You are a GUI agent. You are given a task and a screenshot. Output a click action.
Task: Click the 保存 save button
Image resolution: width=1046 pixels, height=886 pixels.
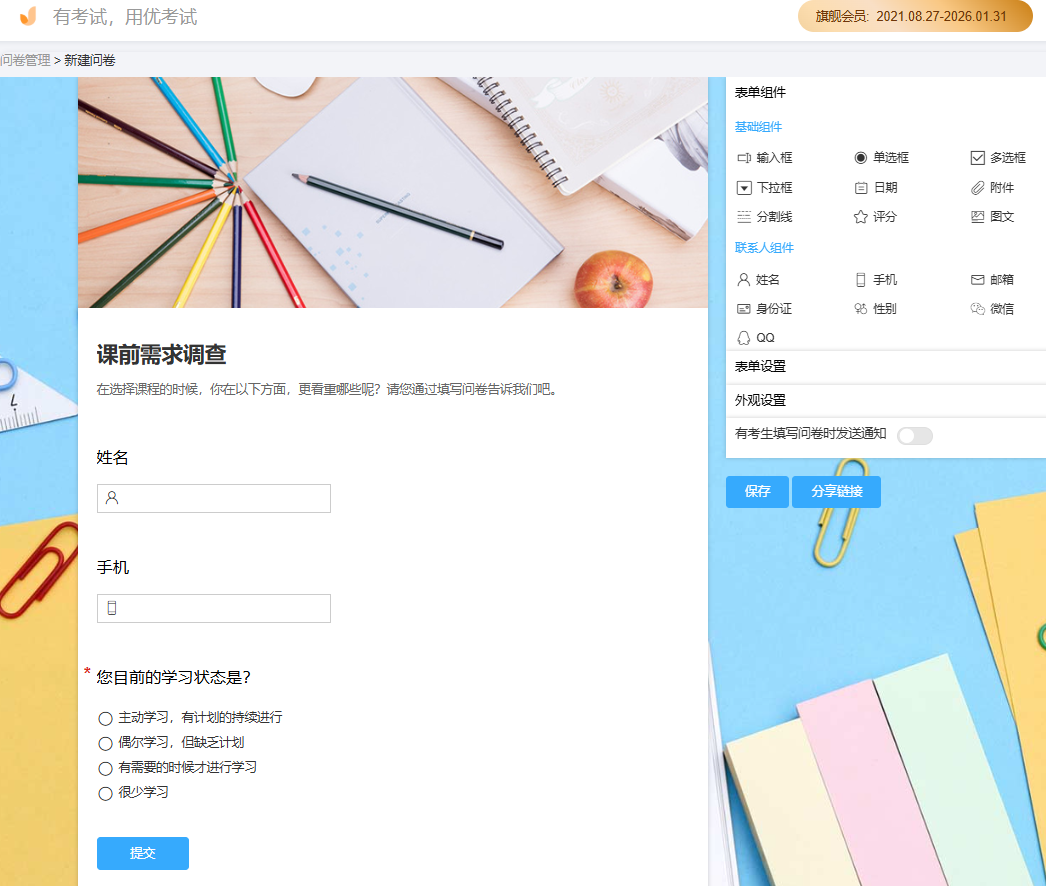[x=757, y=492]
